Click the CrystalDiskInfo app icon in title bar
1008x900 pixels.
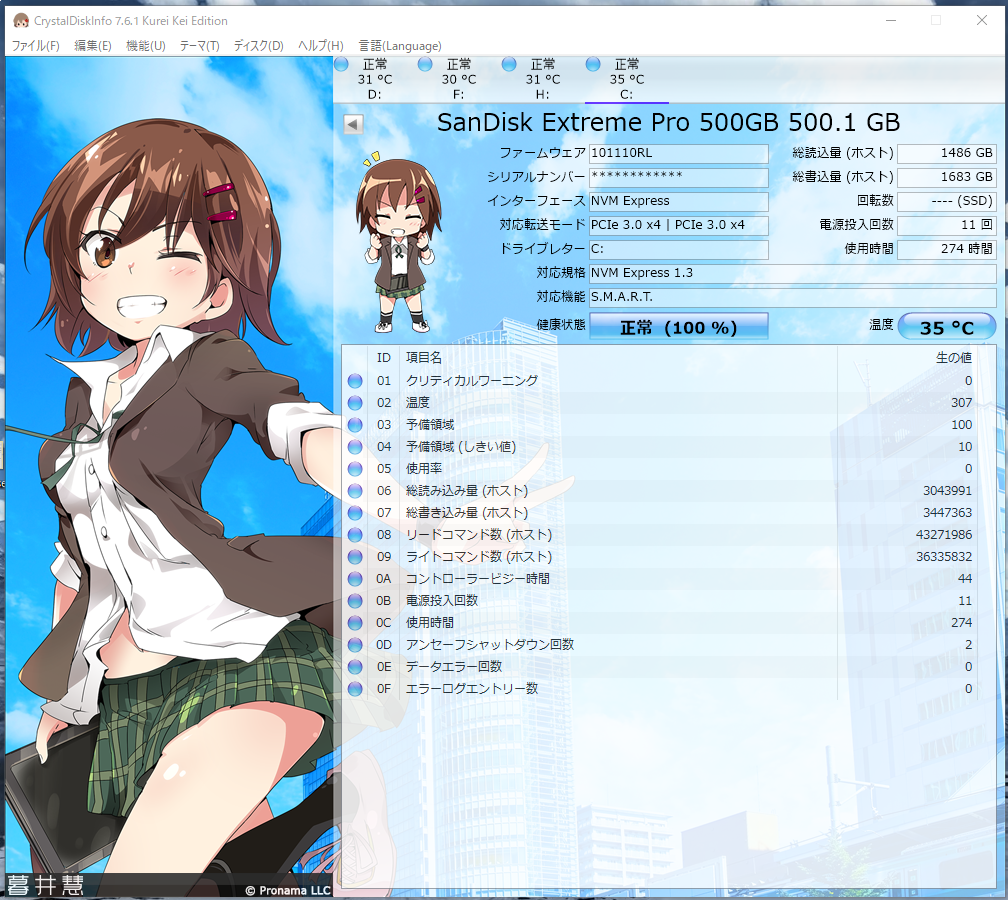coord(21,21)
